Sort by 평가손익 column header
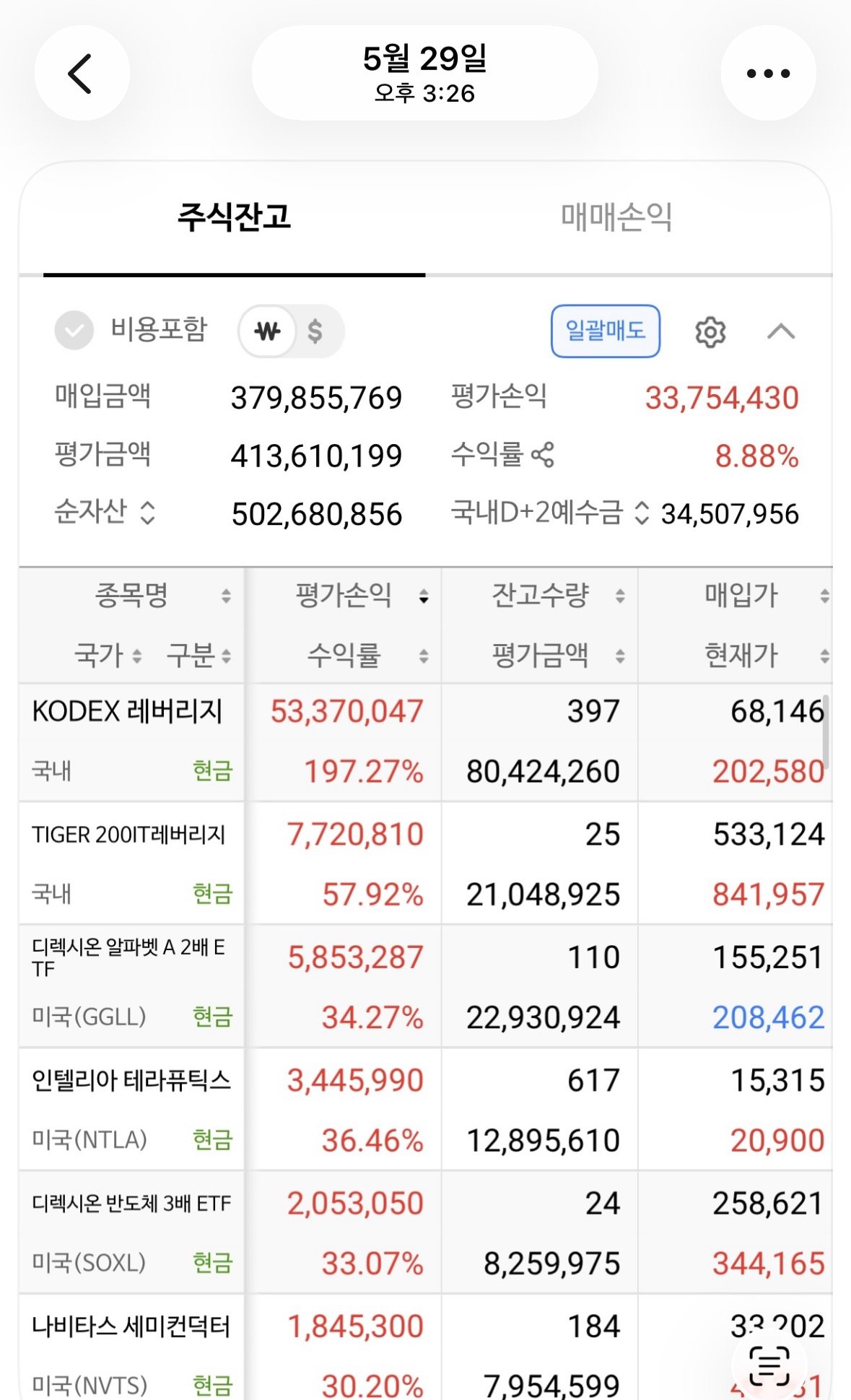Screen dimensions: 851x1400 click(362, 596)
